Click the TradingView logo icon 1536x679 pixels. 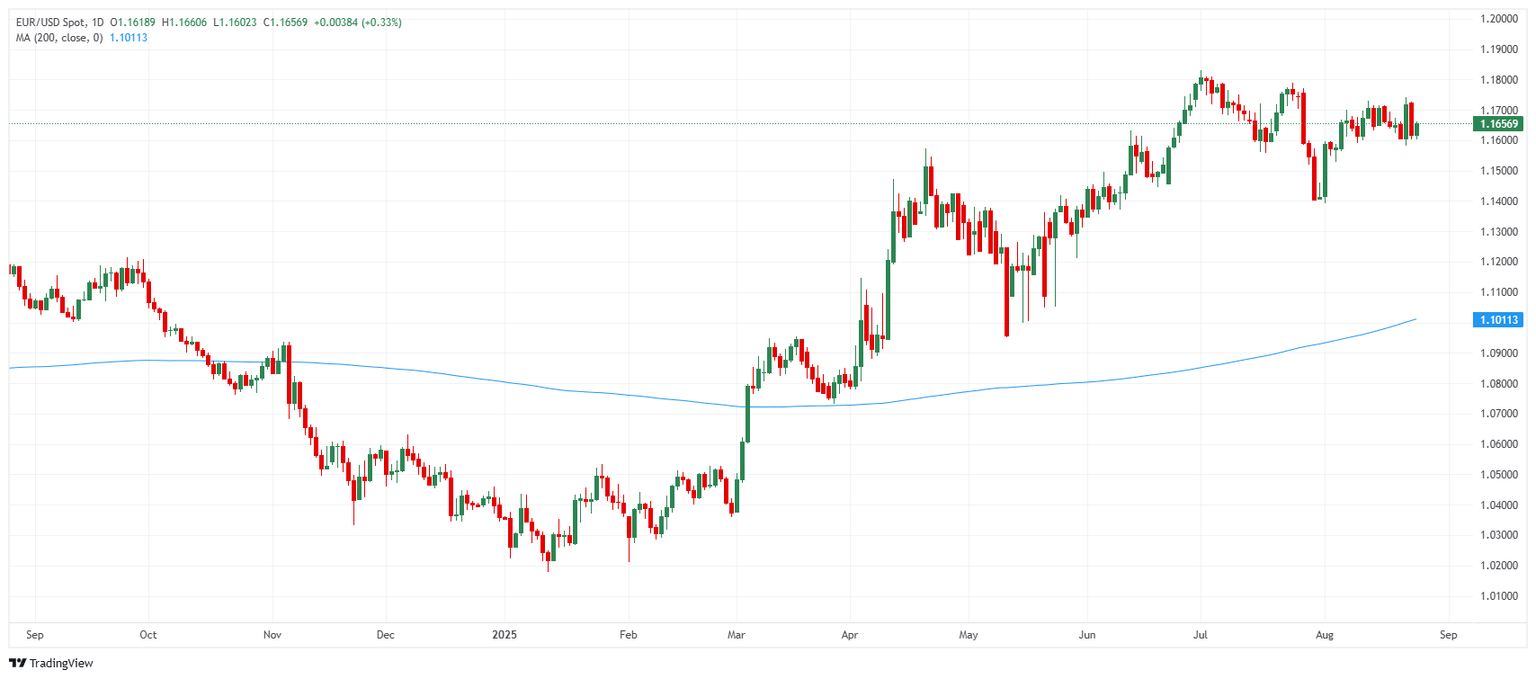click(x=16, y=663)
